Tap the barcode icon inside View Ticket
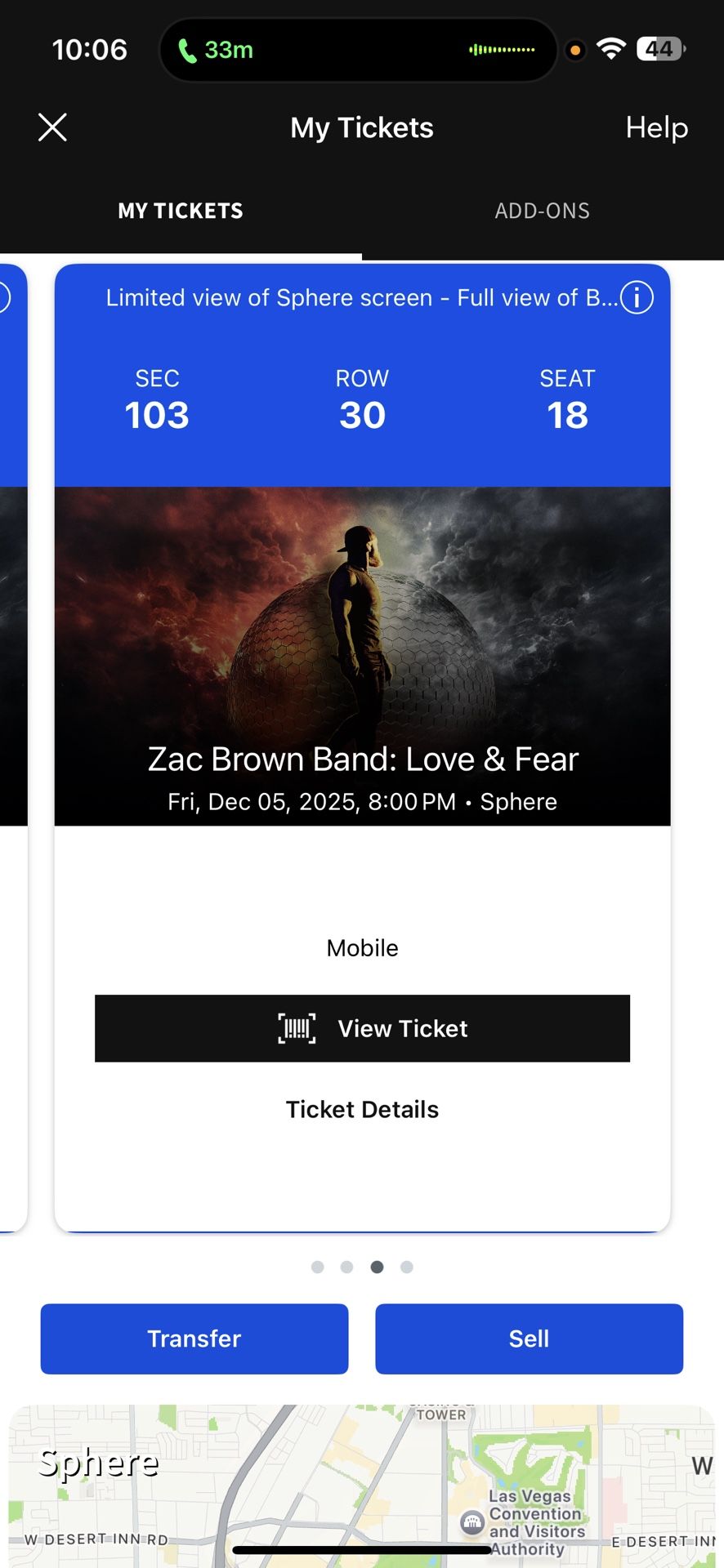 [297, 1028]
